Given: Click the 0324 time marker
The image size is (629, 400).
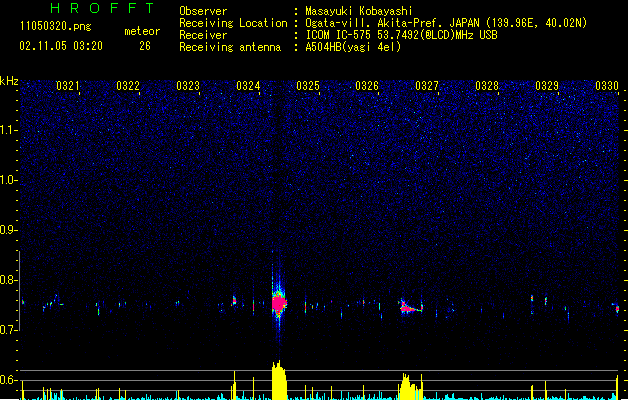Looking at the screenshot, I should point(248,85).
